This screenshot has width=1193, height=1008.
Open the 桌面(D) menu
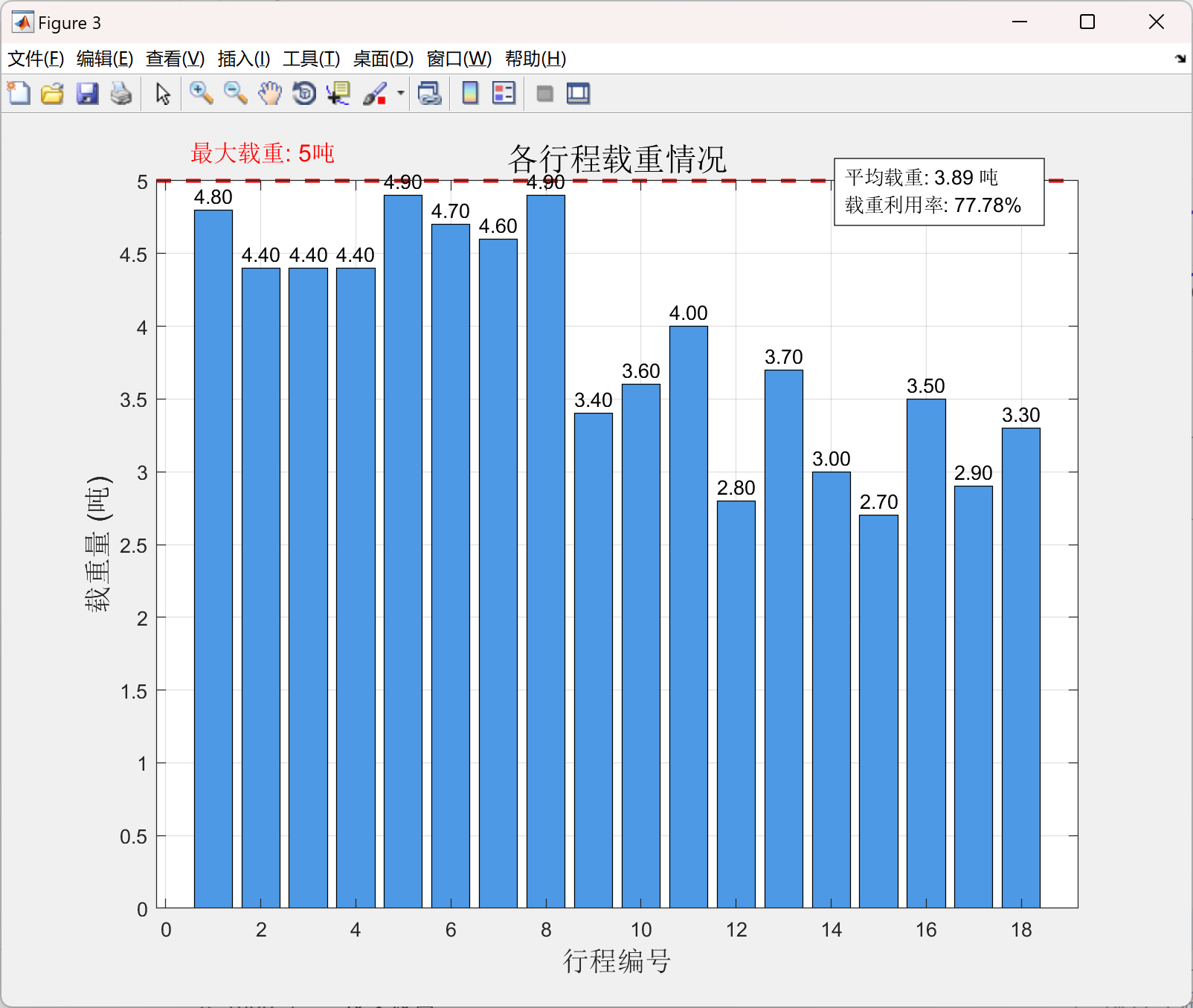pos(384,59)
